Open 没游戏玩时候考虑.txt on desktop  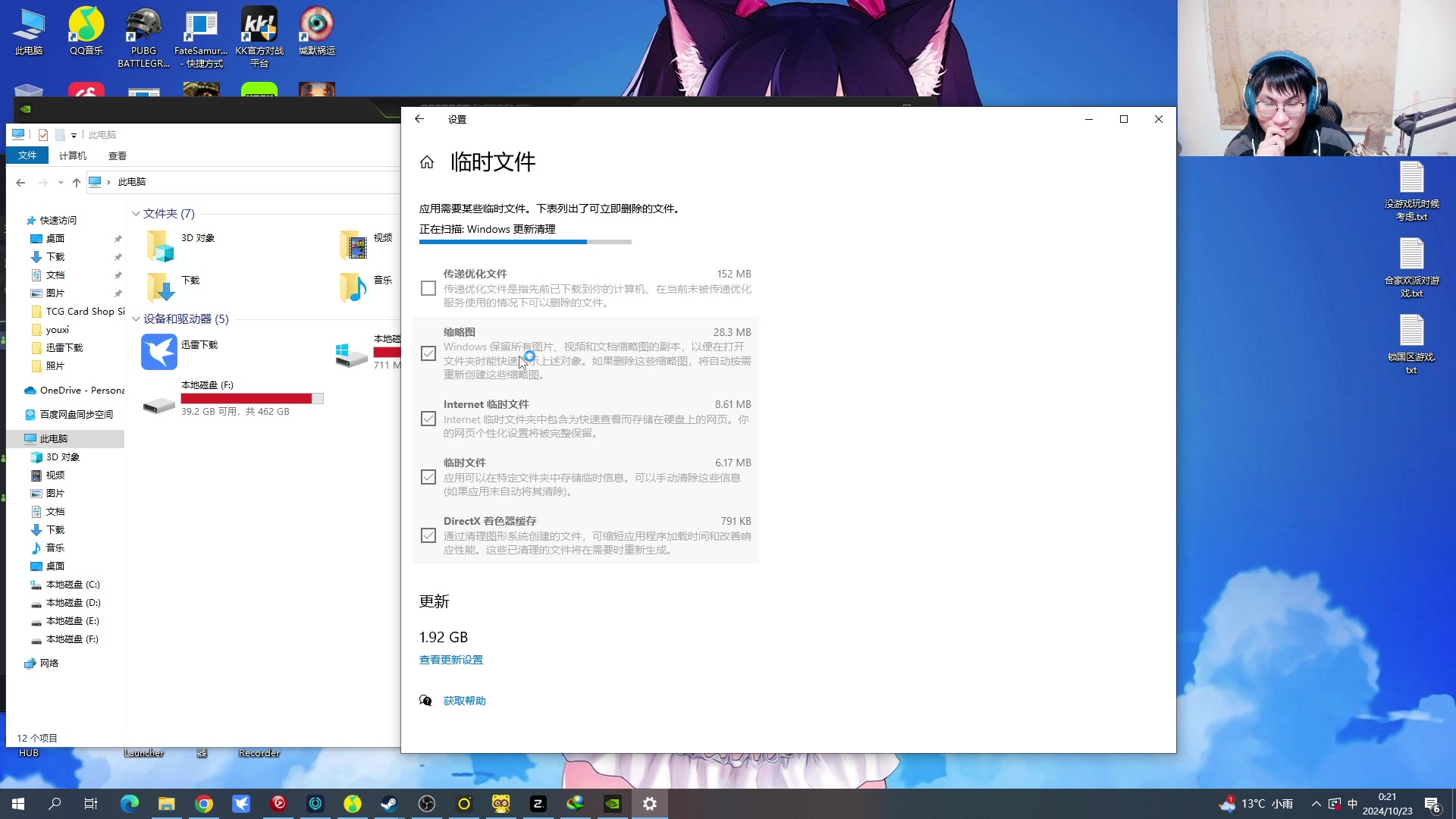point(1411,191)
